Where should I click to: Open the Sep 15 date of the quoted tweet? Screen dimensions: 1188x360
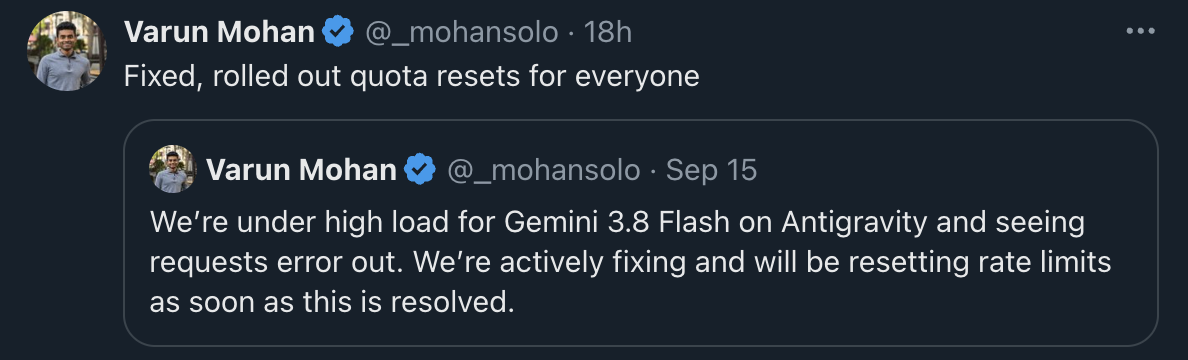pos(711,171)
